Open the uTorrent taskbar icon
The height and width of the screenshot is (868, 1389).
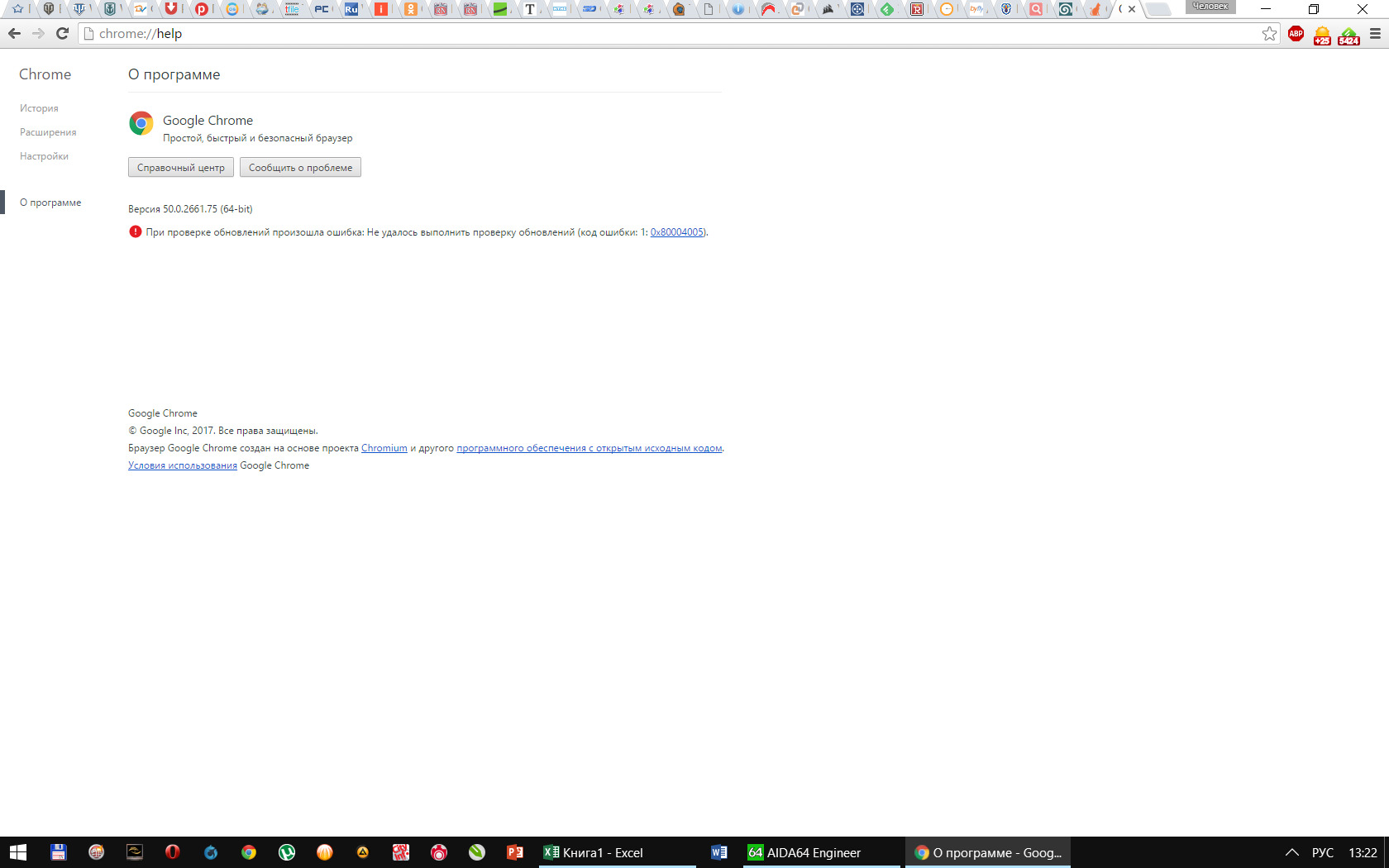click(286, 852)
